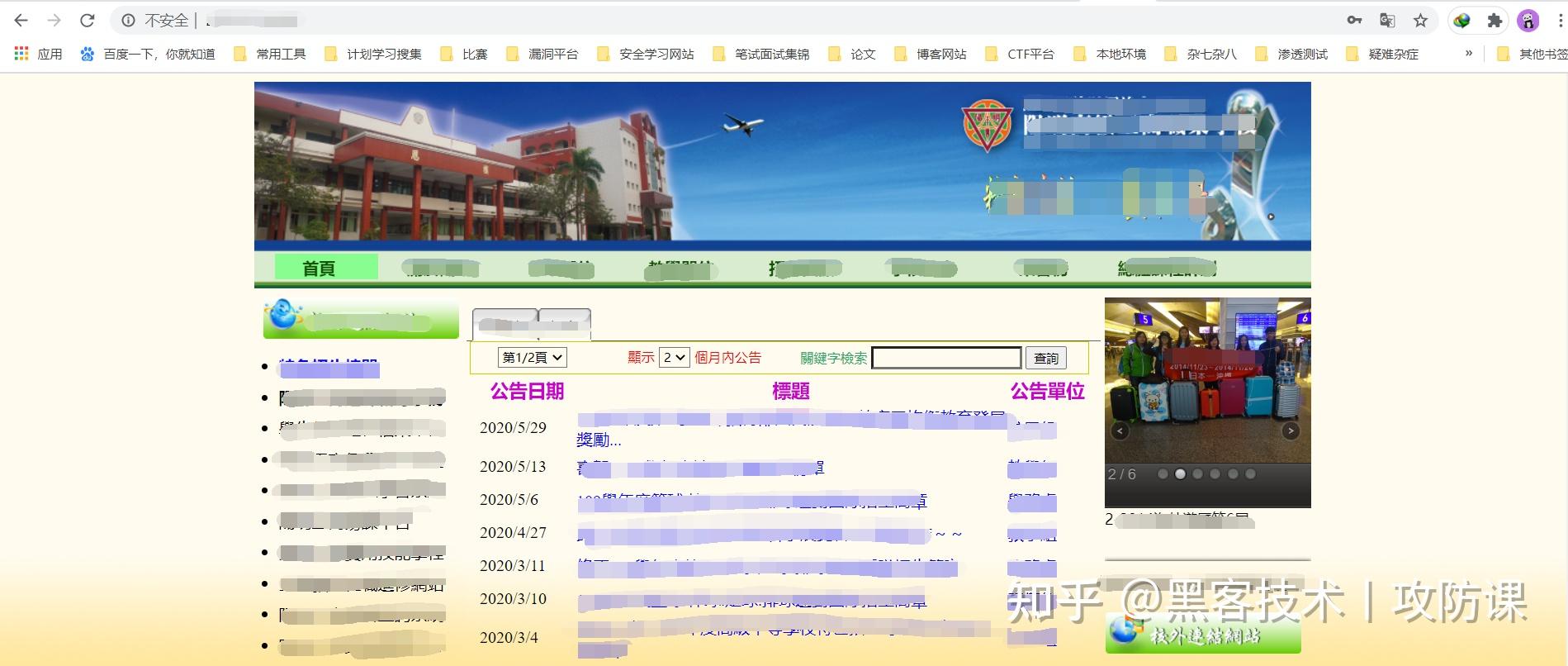This screenshot has height=666, width=1568.
Task: Expand the bookmarks overflow chevron
Action: 1468,54
